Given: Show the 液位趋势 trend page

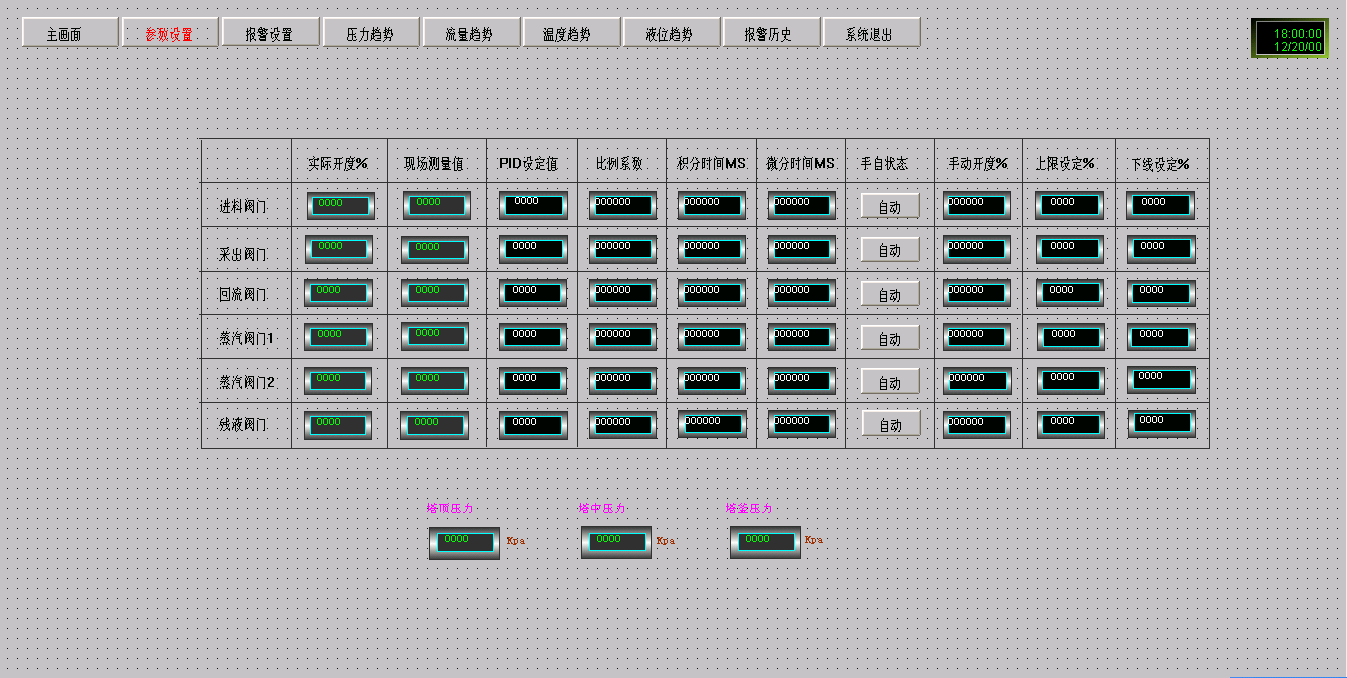Looking at the screenshot, I should pyautogui.click(x=670, y=33).
